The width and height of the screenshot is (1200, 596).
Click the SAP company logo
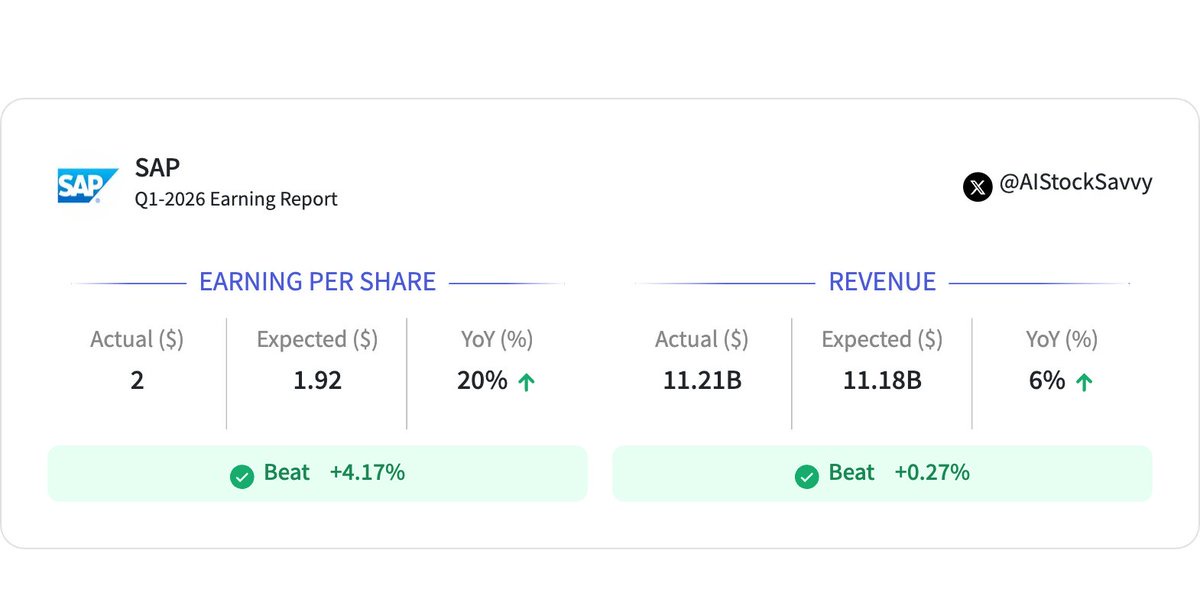tap(87, 186)
